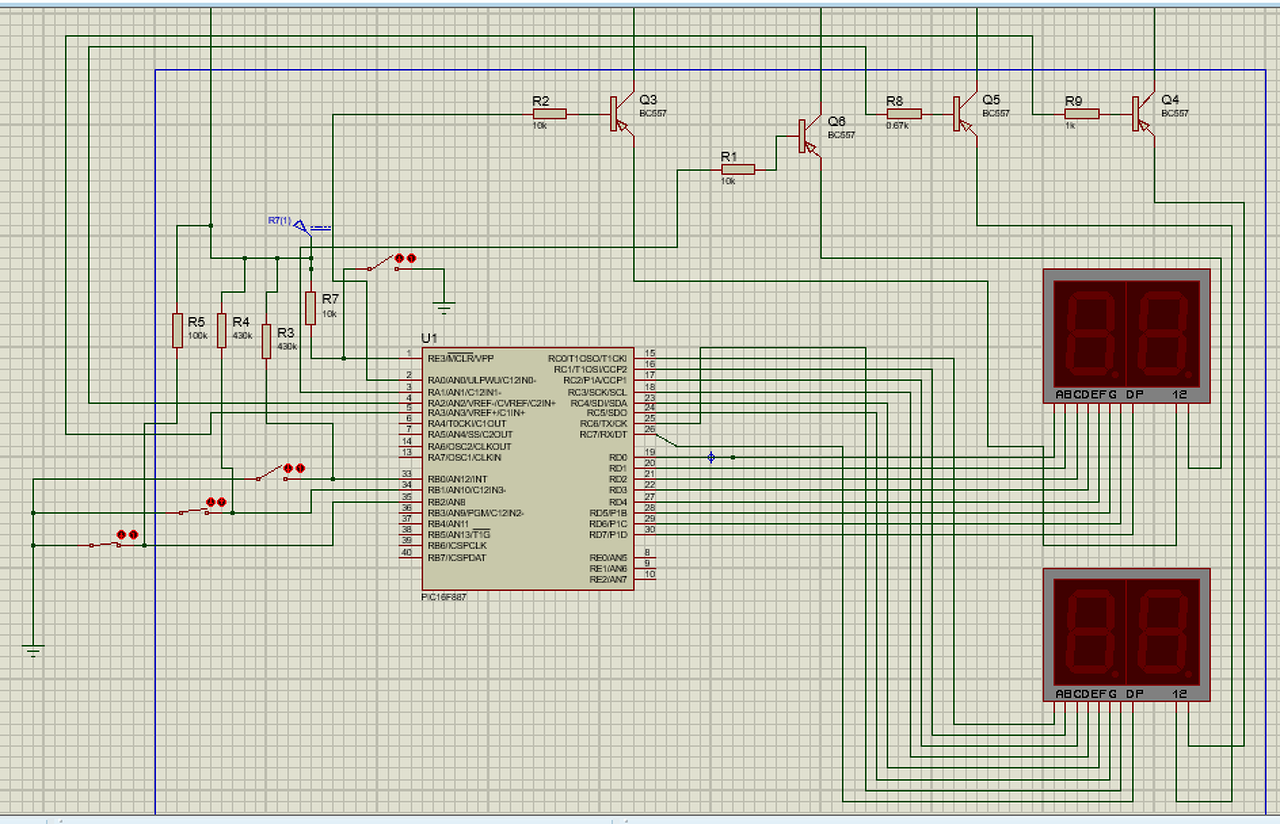Select the ground symbol beside the MCLR reset switch
This screenshot has height=824, width=1280.
point(444,306)
